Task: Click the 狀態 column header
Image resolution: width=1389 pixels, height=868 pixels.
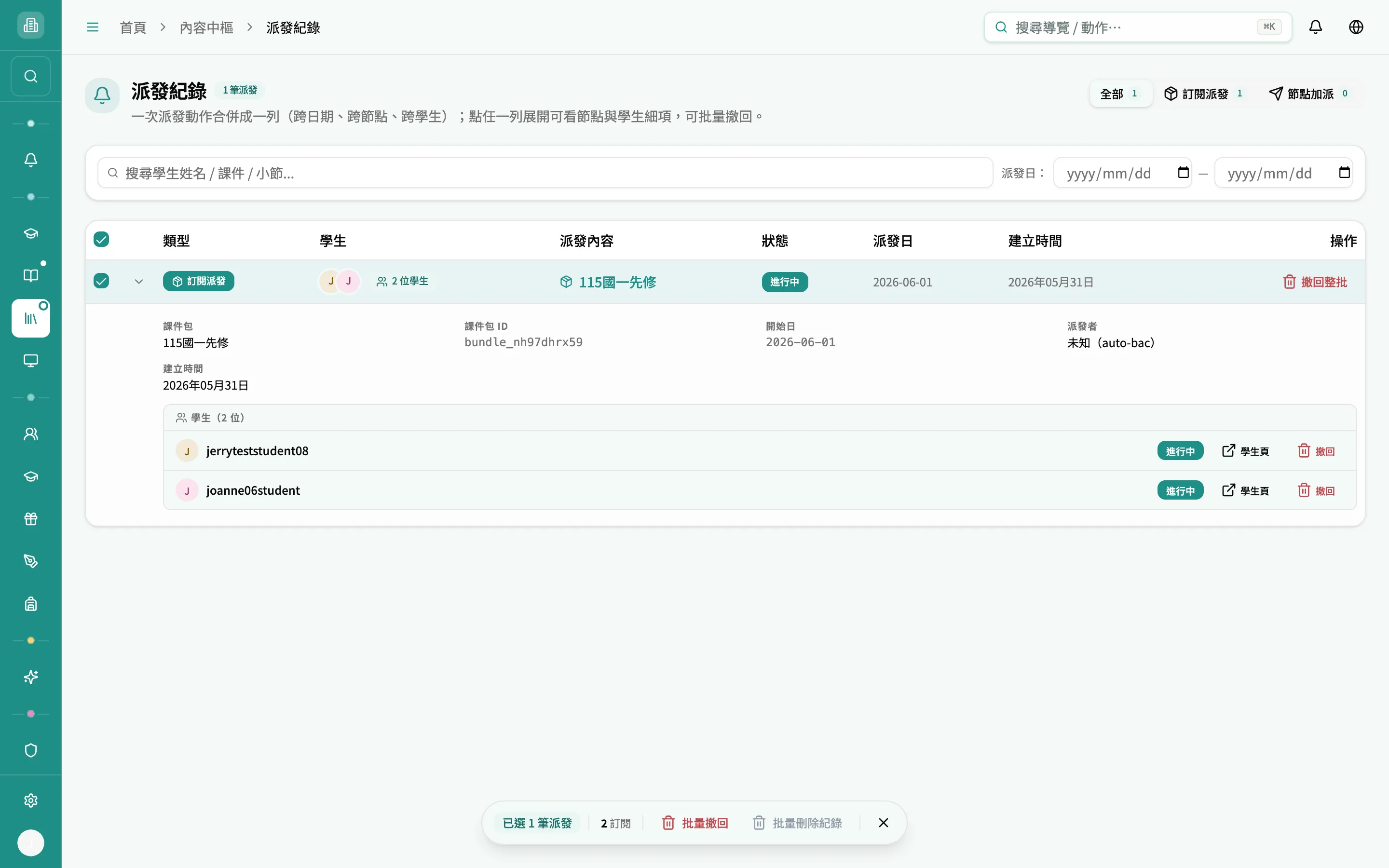Action: (775, 241)
